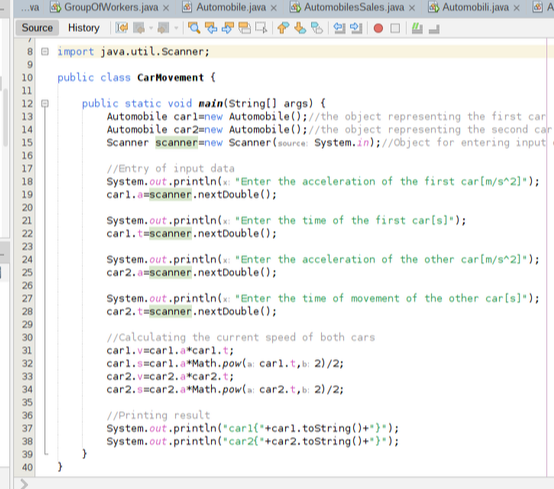The width and height of the screenshot is (554, 489).
Task: Jump to previous bookmark
Action: [283, 28]
